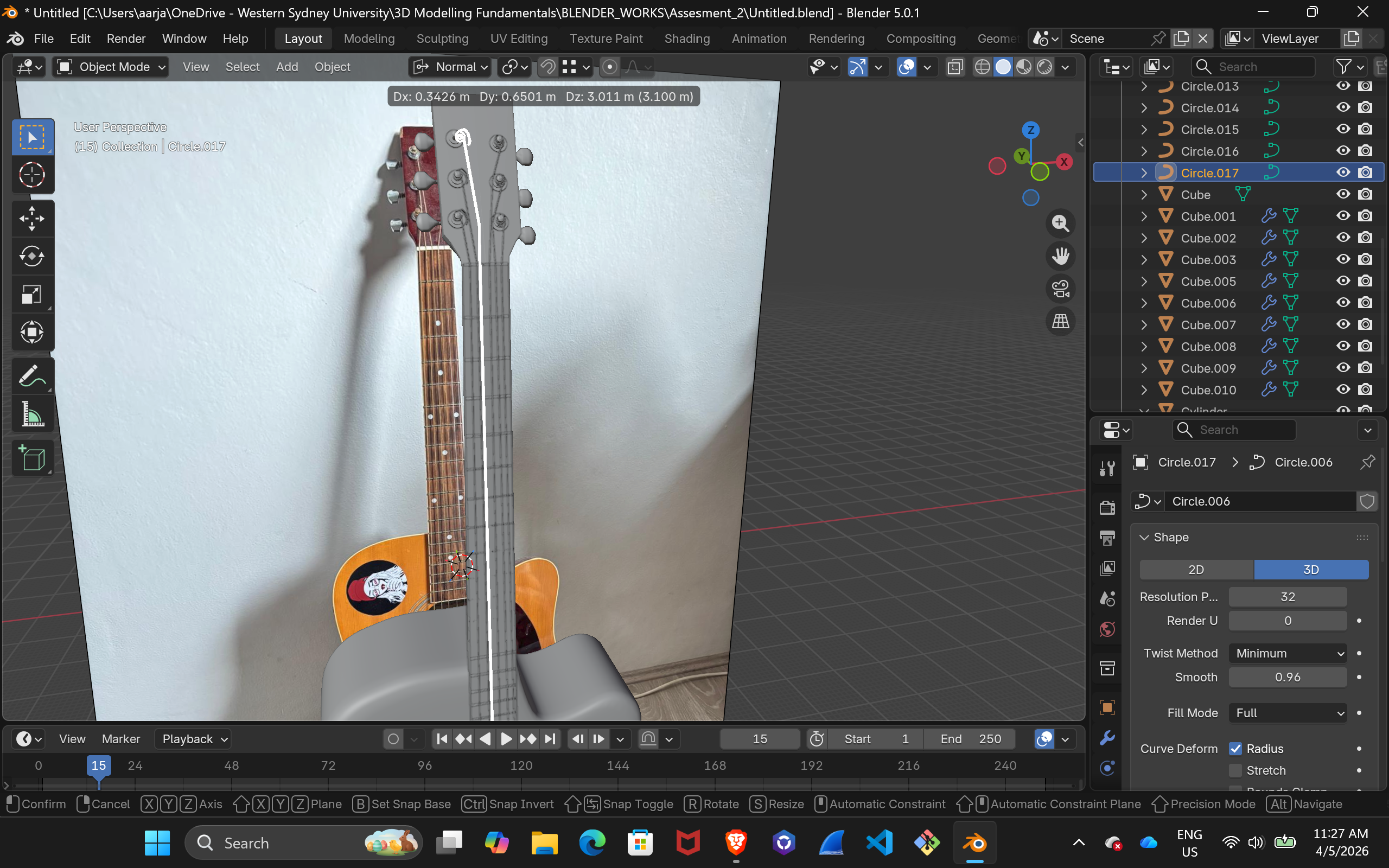Open the Render properties tab
Viewport: 1389px width, 868px height.
click(x=1107, y=507)
